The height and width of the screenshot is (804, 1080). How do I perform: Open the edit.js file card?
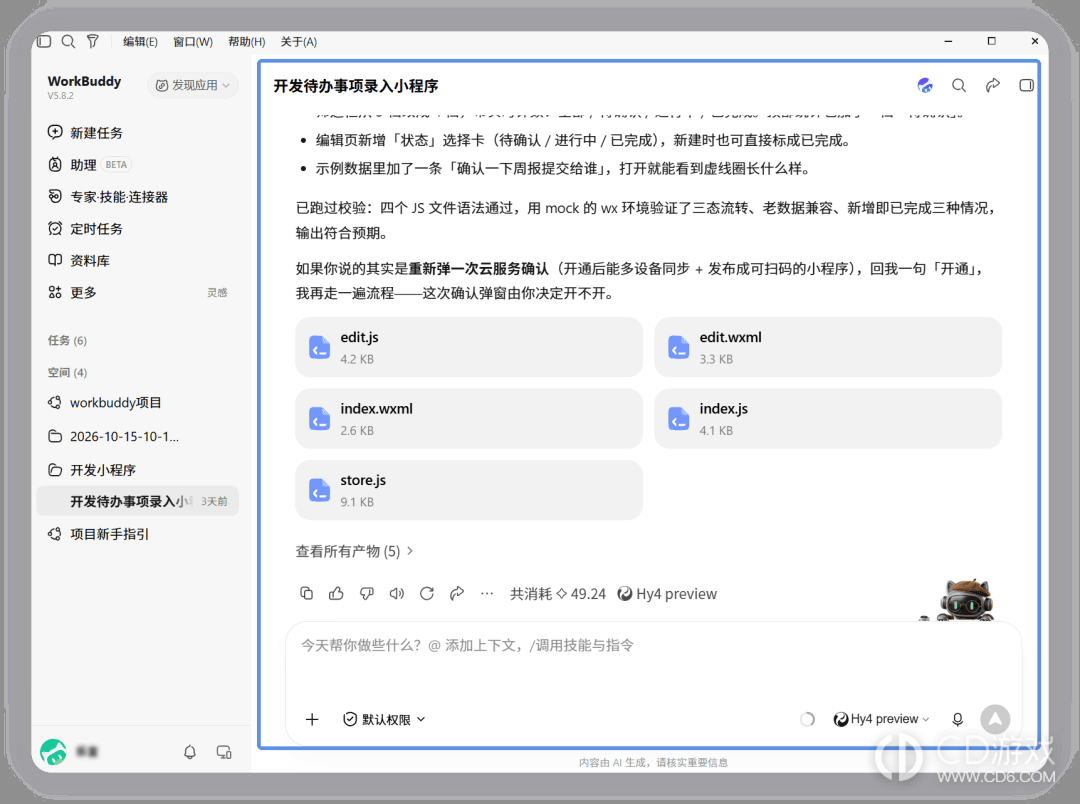pyautogui.click(x=469, y=347)
